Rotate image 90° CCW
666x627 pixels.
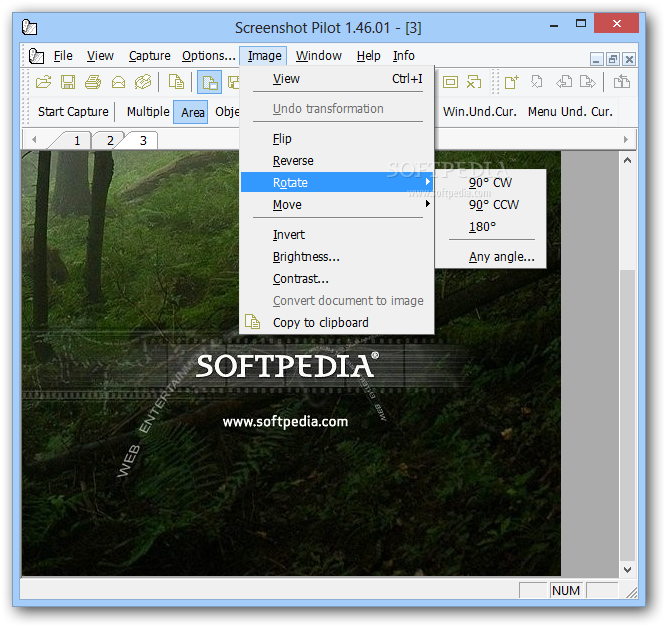pos(491,205)
